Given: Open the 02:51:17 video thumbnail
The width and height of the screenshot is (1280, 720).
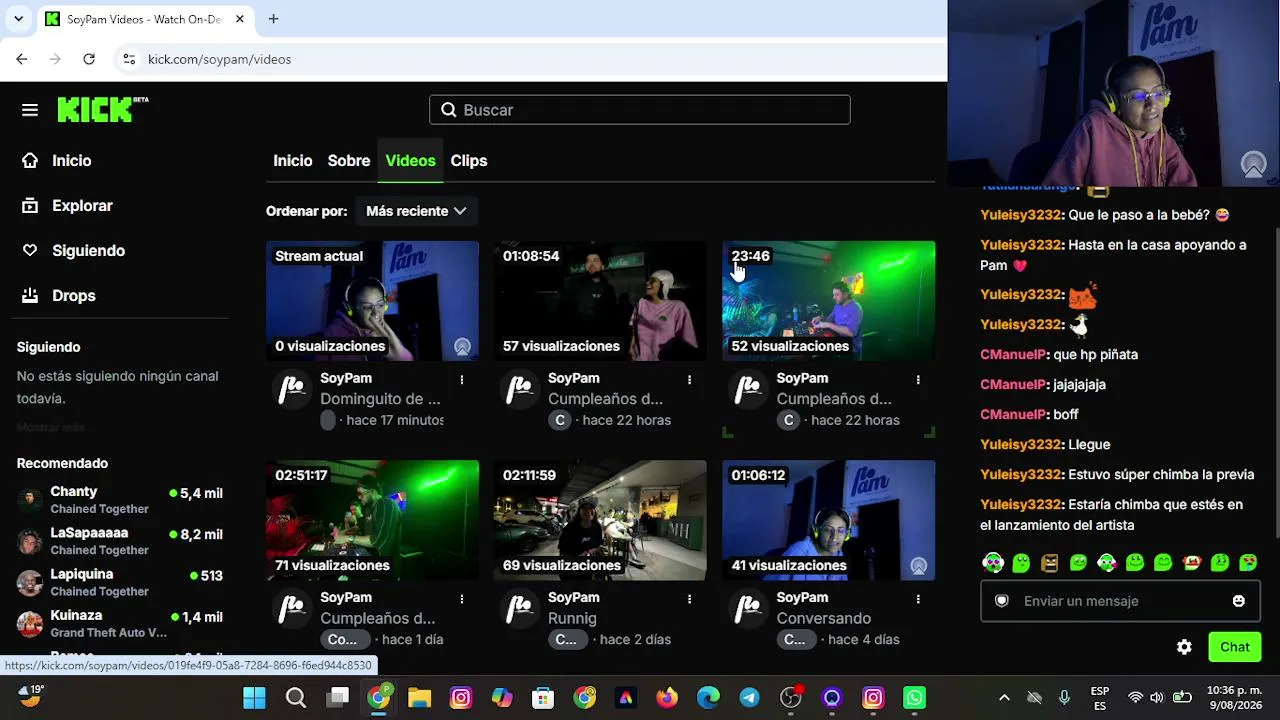Looking at the screenshot, I should tap(372, 520).
